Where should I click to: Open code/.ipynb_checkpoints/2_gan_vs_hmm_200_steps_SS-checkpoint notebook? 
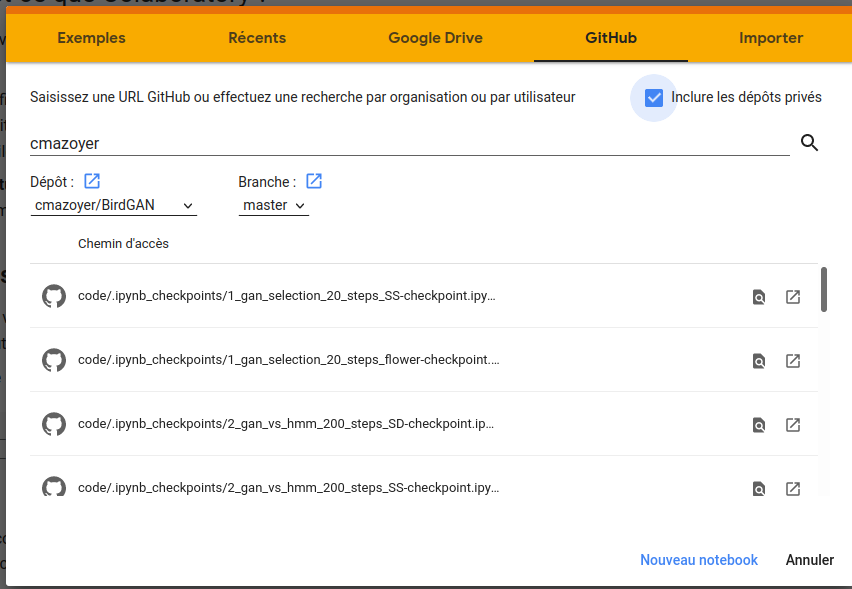tap(288, 487)
